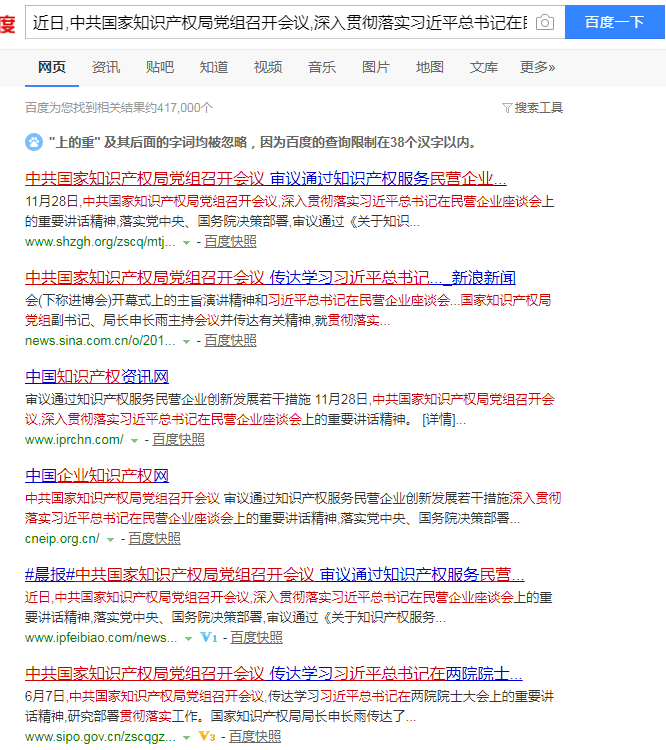Click the Baidu paw notice icon

[x=33, y=142]
